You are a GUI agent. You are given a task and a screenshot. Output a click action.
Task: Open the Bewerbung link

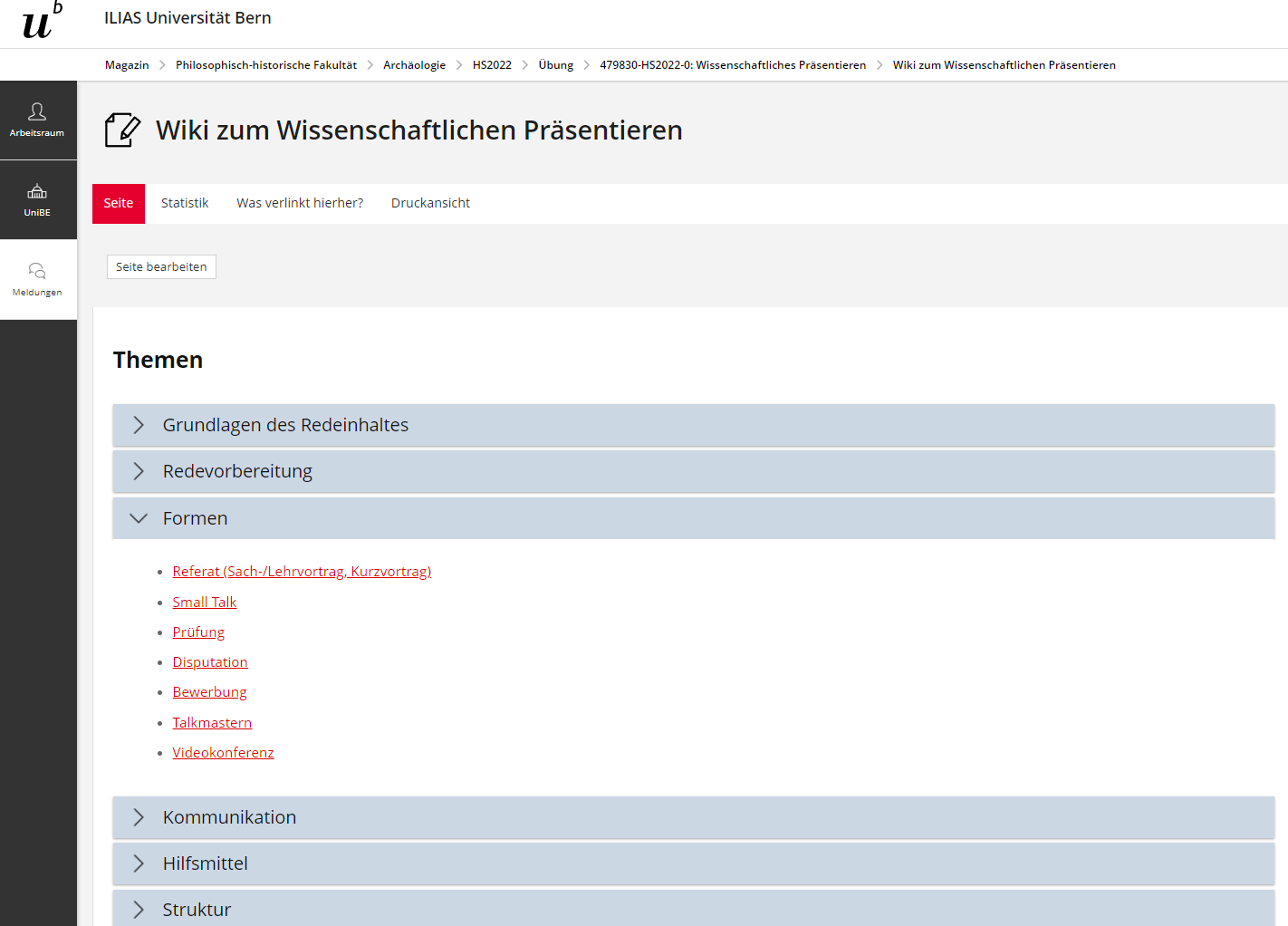click(209, 692)
